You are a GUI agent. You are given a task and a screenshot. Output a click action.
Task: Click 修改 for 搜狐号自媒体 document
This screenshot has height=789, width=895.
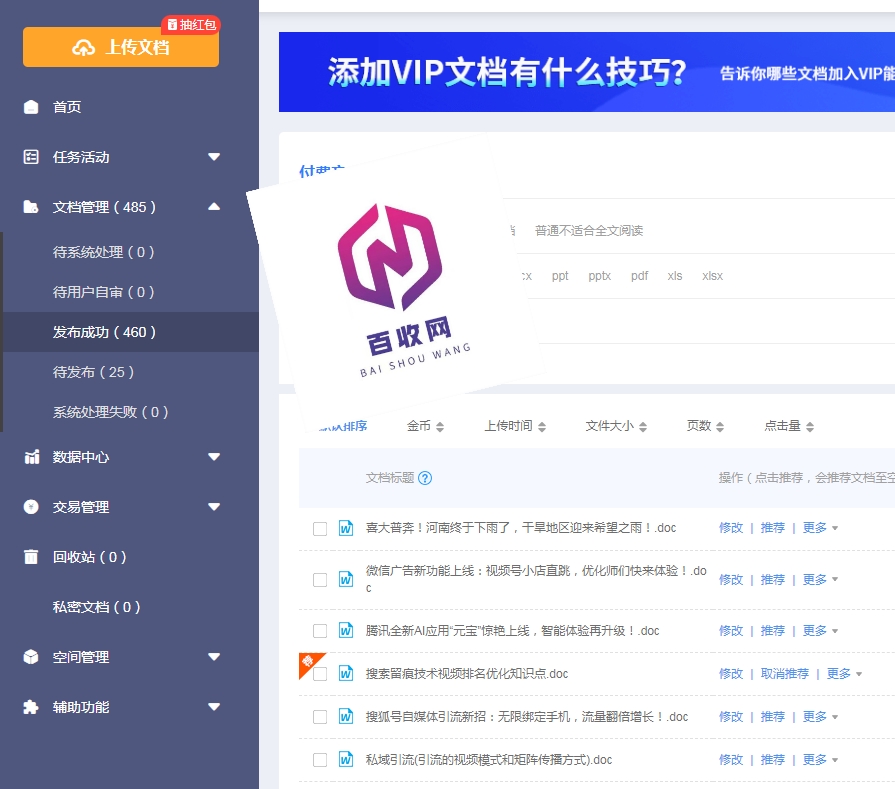coord(731,716)
